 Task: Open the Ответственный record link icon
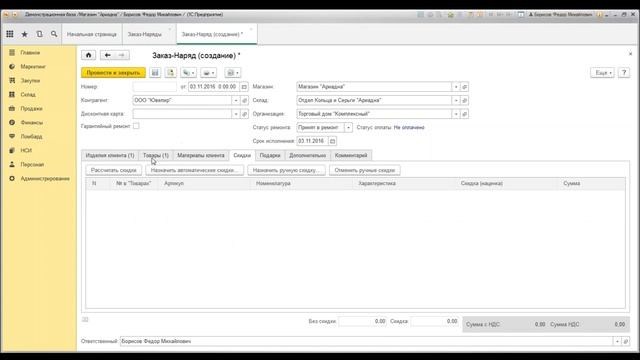626,341
